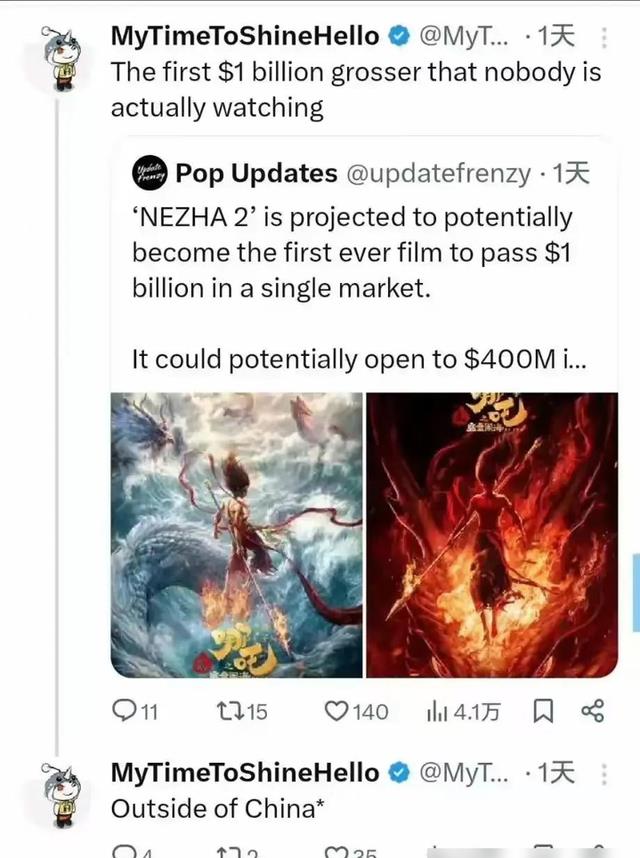Open MyTimeToShineHello avatar on top tweet
Screen dimensions: 640x858
59,59
